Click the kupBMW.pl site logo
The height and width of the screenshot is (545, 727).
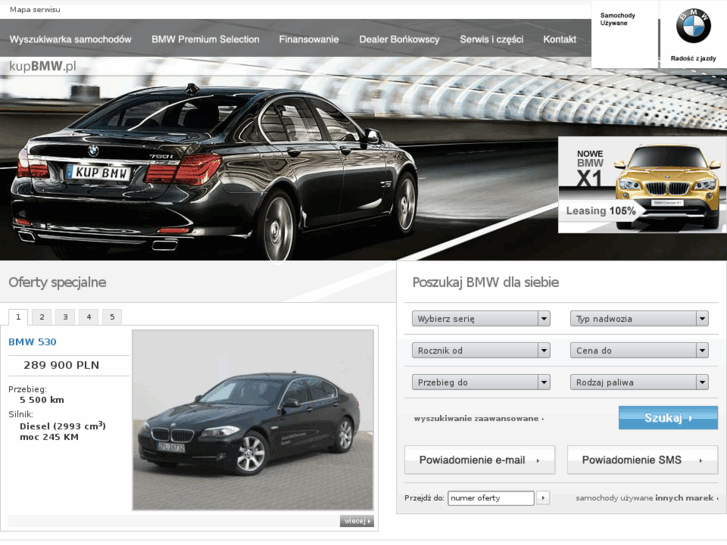(x=43, y=67)
